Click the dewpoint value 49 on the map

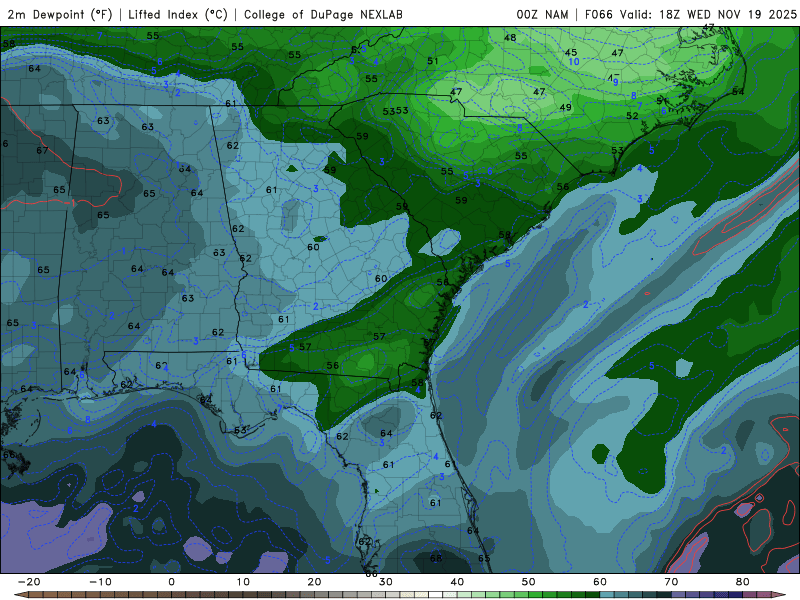[565, 107]
